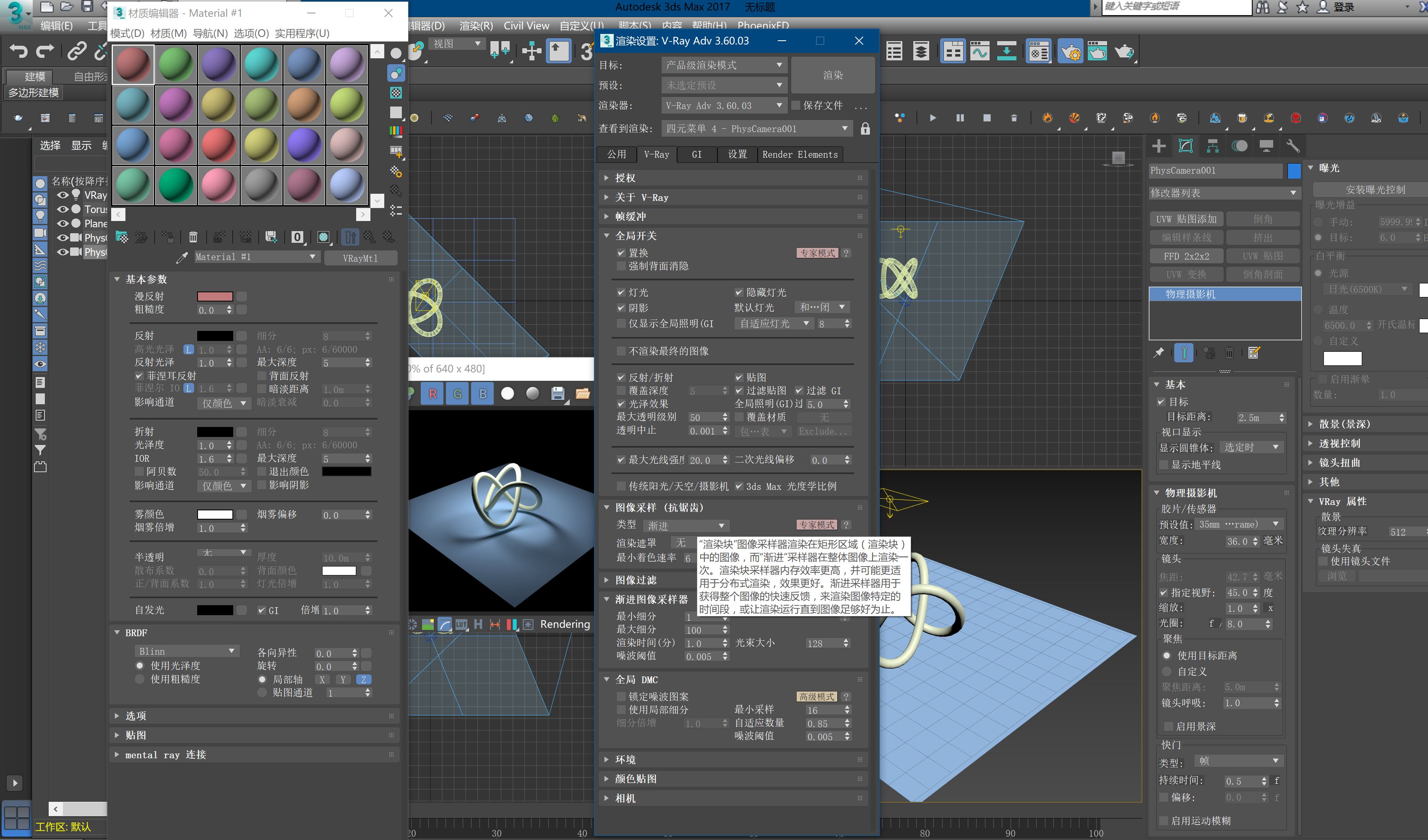The width and height of the screenshot is (1428, 840).
Task: Select 使用粗糙度 radio button
Action: point(139,679)
